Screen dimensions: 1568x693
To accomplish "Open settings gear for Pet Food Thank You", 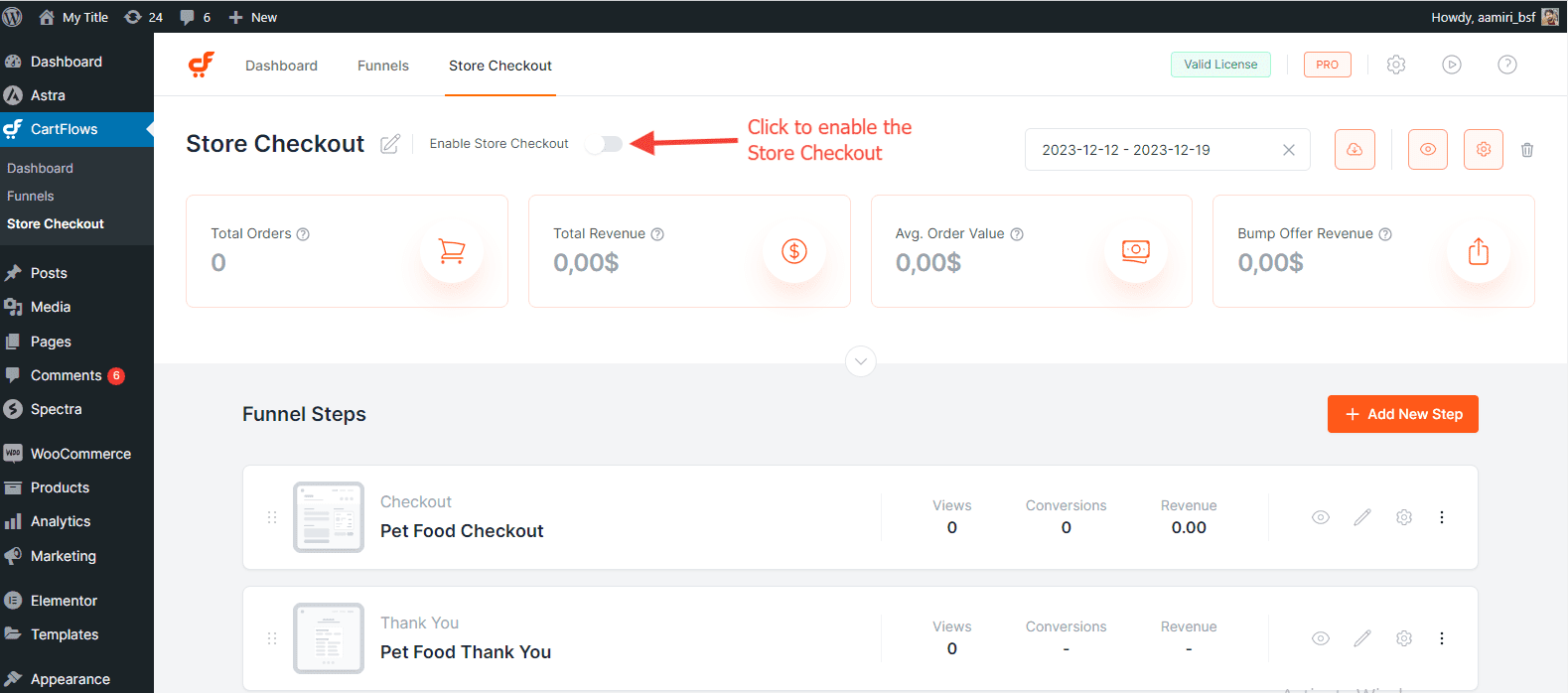I will coord(1404,638).
